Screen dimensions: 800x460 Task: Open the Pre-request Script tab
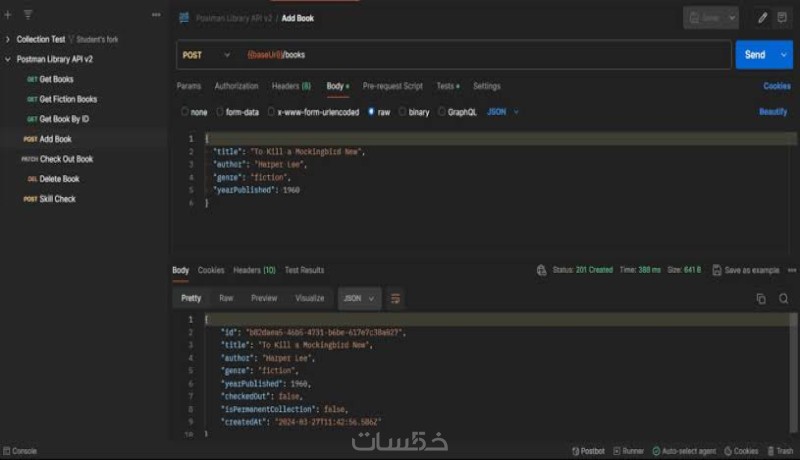tap(393, 86)
